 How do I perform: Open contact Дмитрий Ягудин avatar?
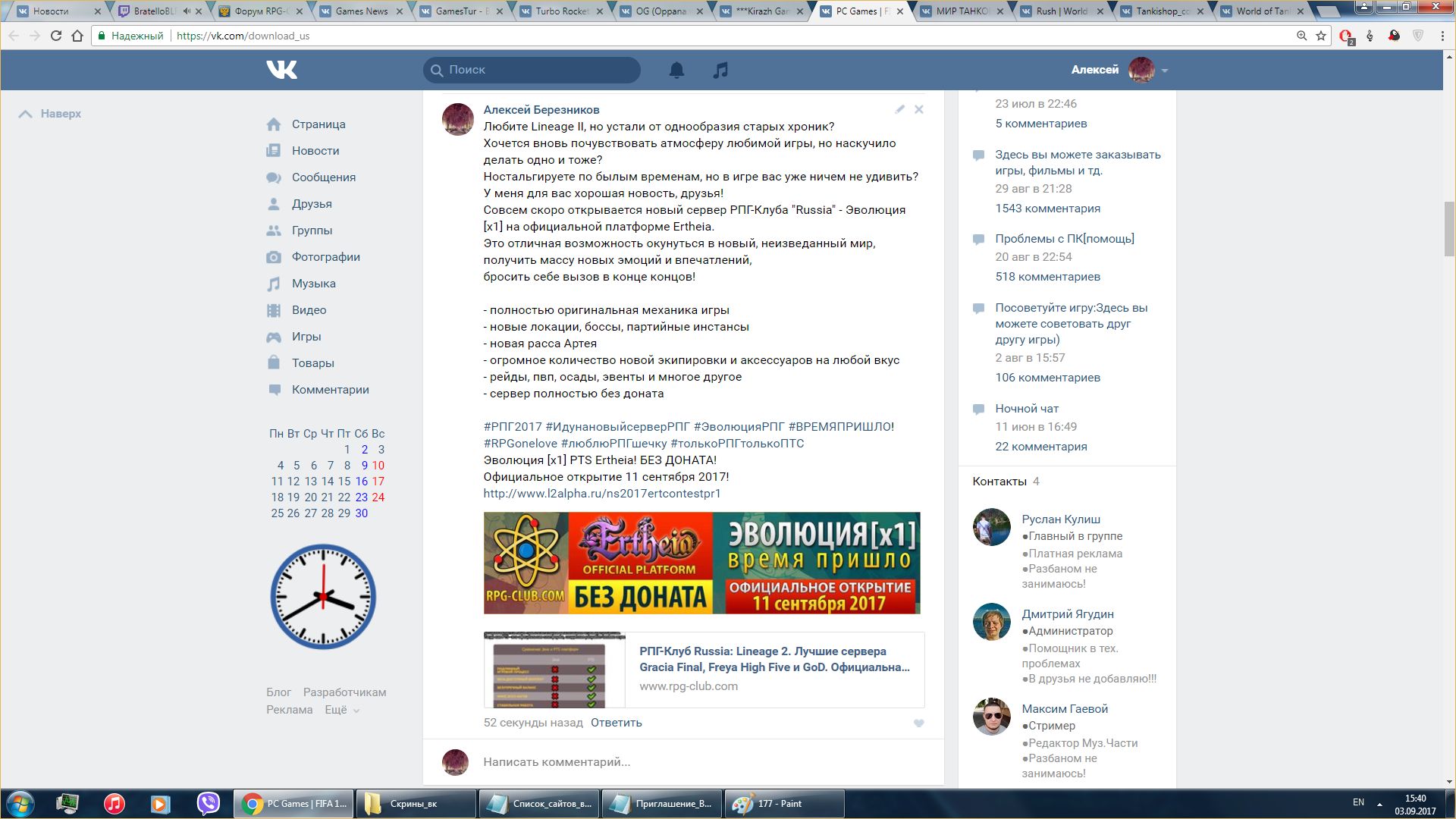[x=992, y=622]
